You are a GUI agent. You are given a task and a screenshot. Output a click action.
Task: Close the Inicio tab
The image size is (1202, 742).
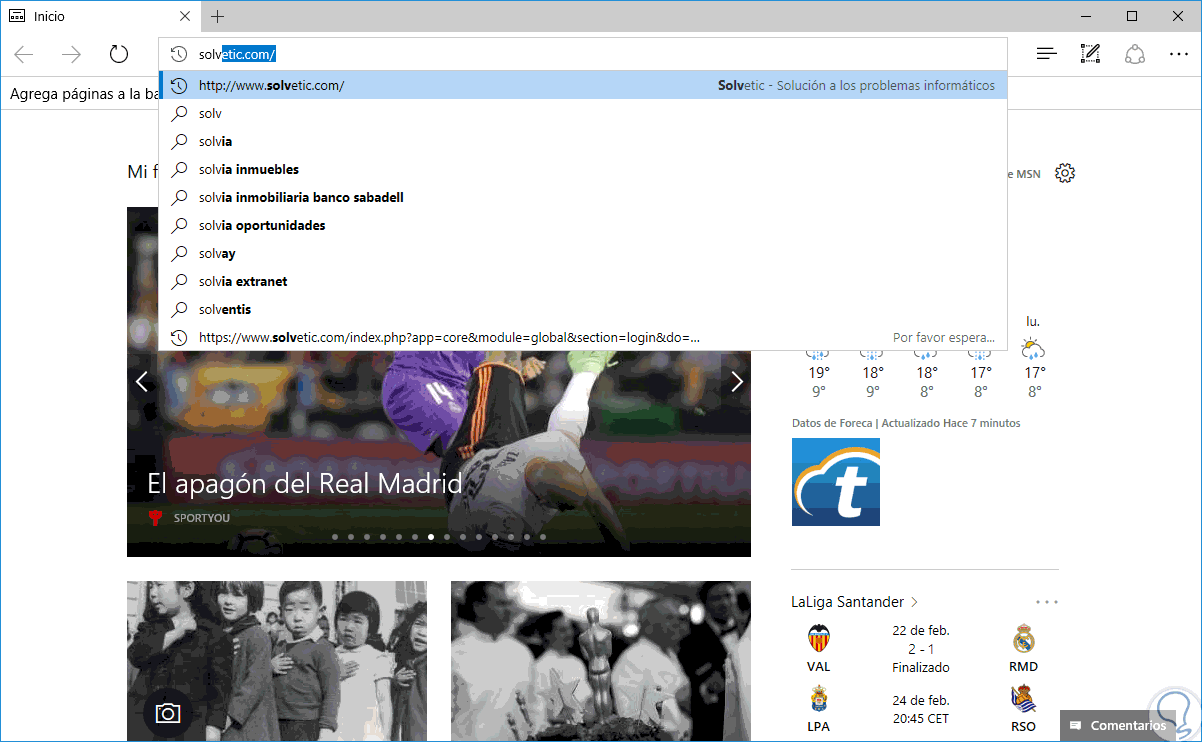[x=185, y=16]
